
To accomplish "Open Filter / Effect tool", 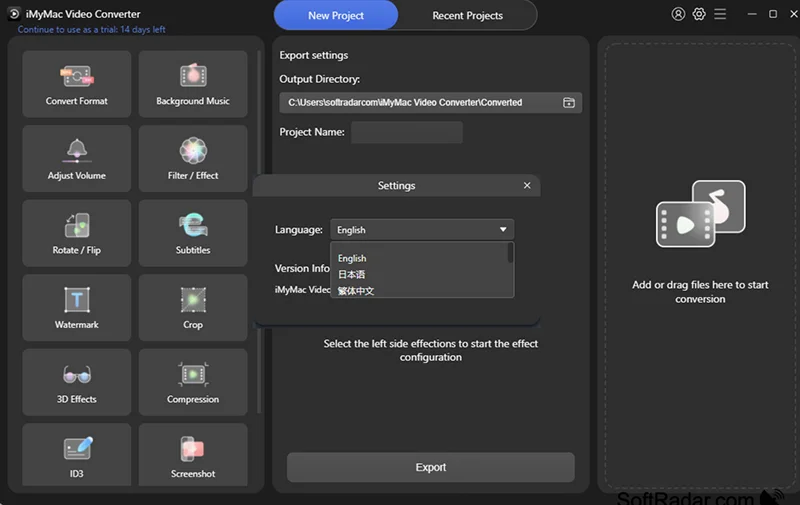I will pos(193,159).
